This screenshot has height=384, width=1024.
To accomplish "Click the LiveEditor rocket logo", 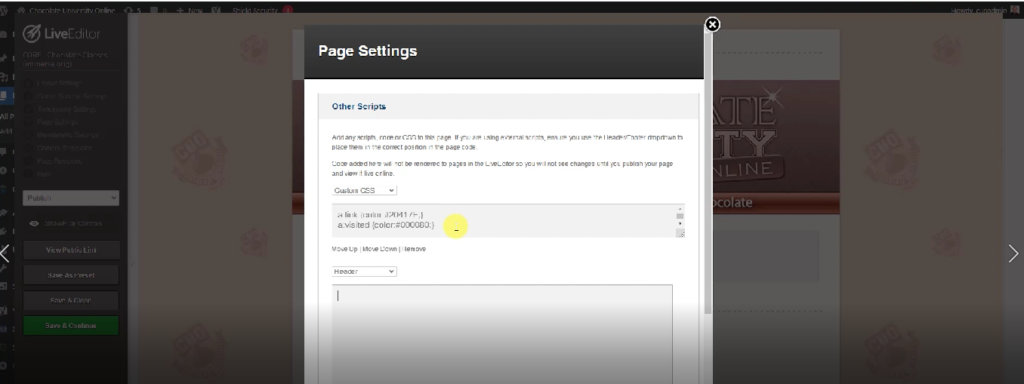I will click(32, 33).
